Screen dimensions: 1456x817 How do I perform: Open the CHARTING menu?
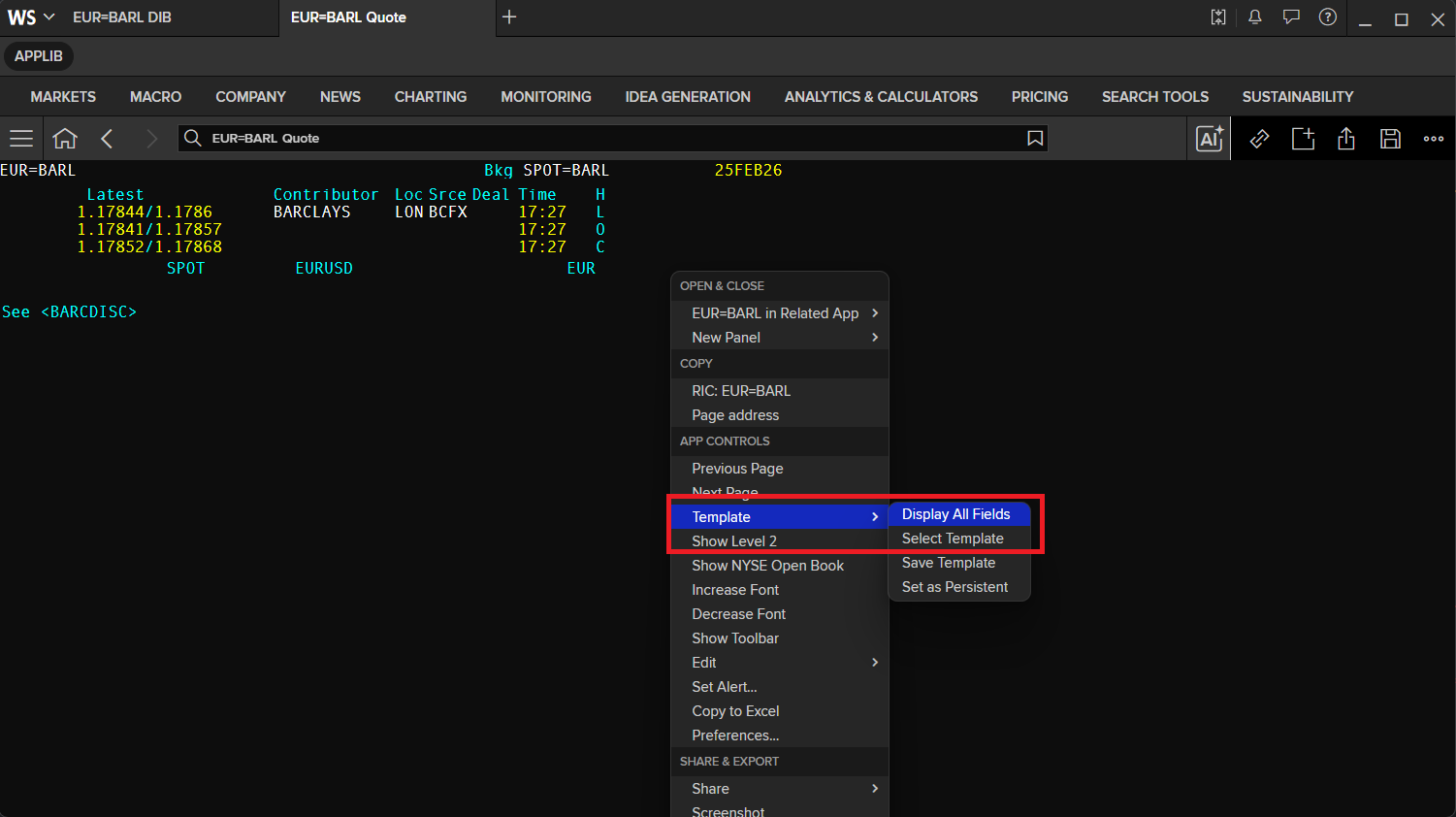tap(431, 97)
